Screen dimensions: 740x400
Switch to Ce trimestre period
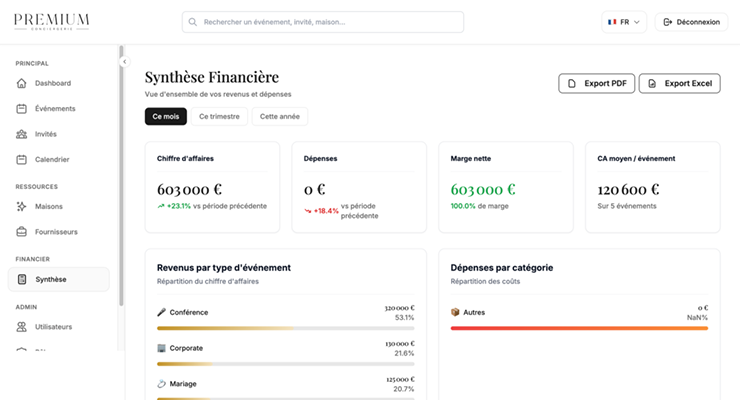point(219,116)
